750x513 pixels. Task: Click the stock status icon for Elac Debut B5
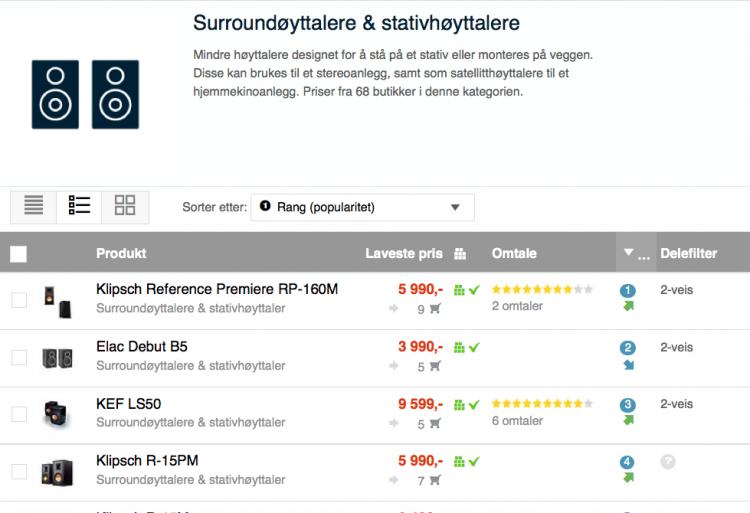click(467, 347)
